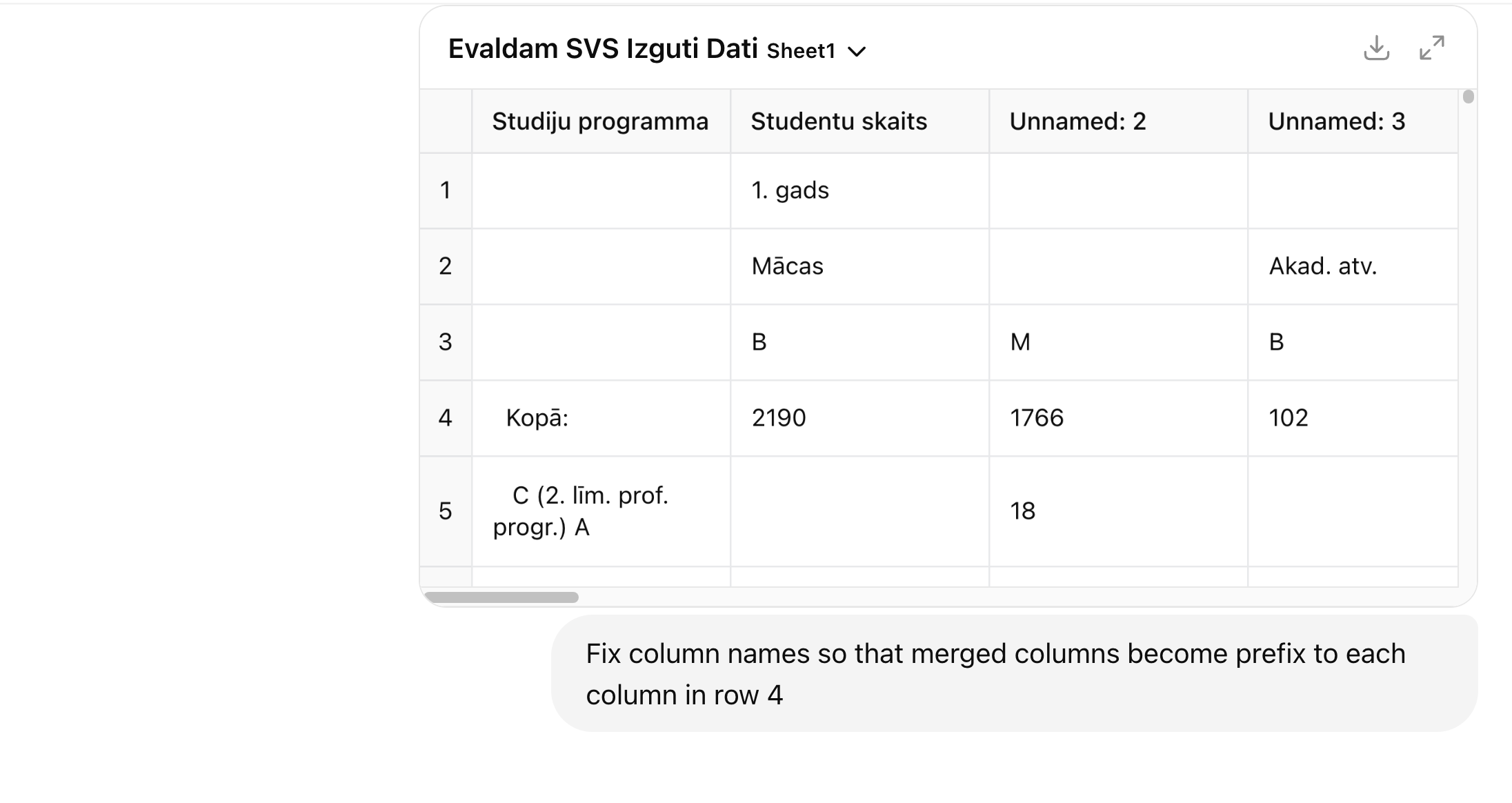Click the Fix column names message bubble
The width and height of the screenshot is (1512, 803).
coord(1014,673)
